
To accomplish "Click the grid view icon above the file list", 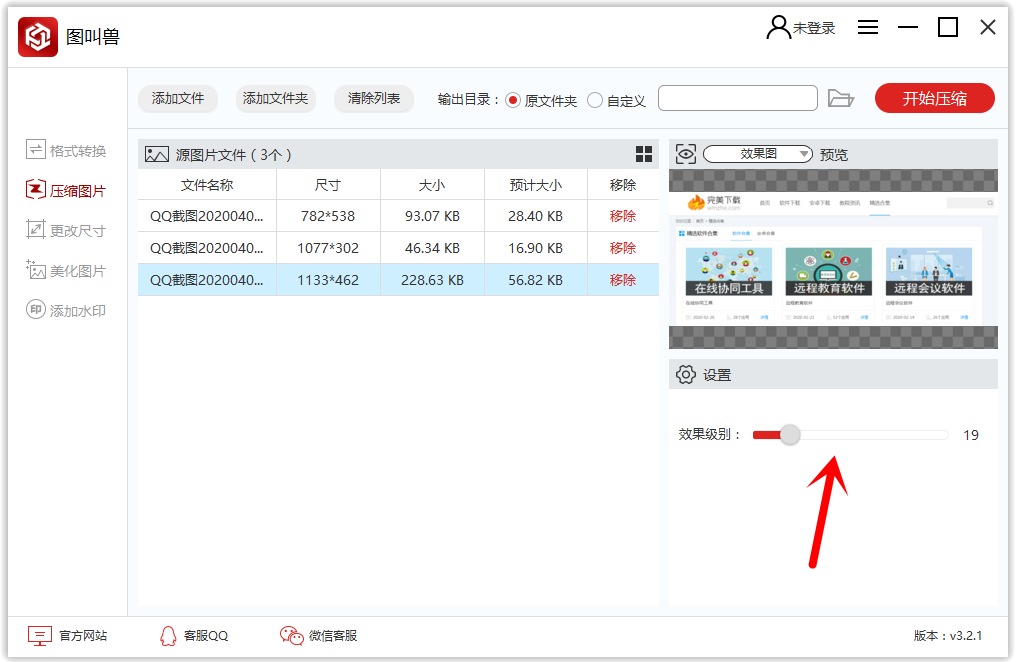I will click(645, 154).
